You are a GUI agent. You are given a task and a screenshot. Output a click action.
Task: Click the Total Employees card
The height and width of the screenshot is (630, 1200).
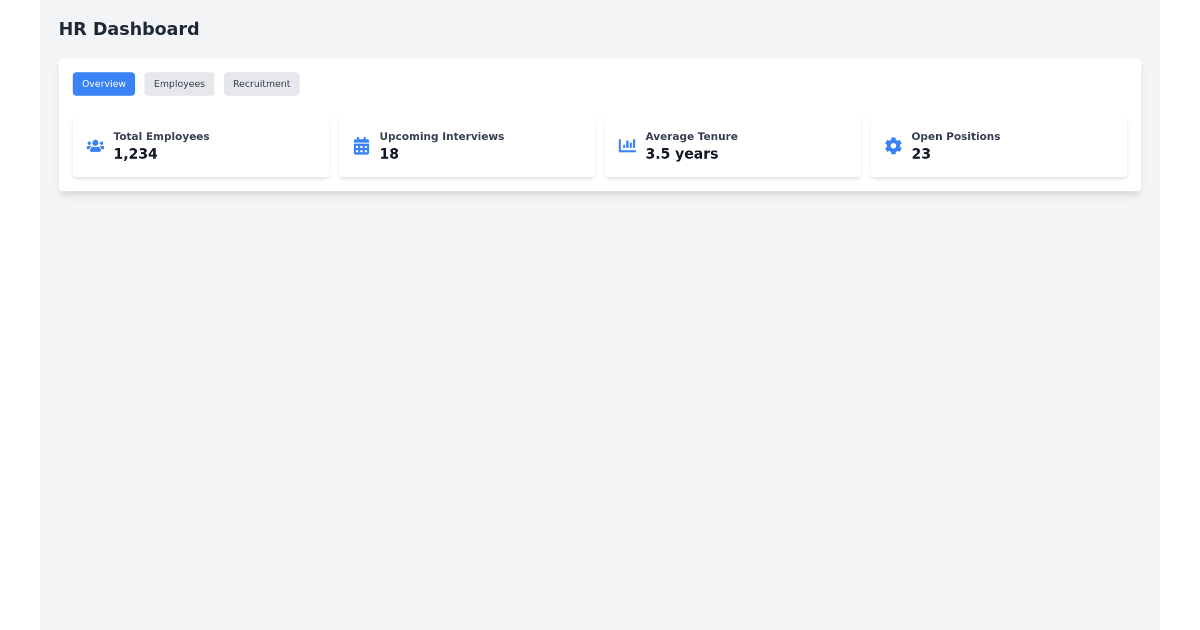tap(200, 146)
